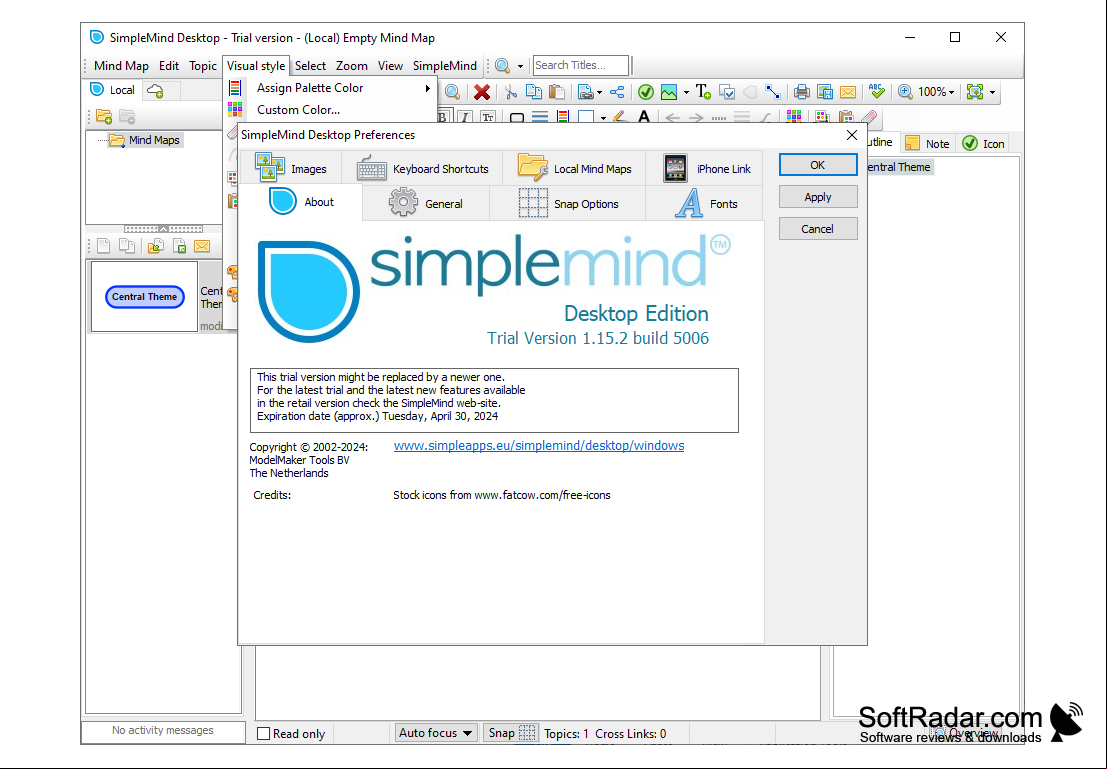Click the Search Titles input field

click(x=580, y=65)
